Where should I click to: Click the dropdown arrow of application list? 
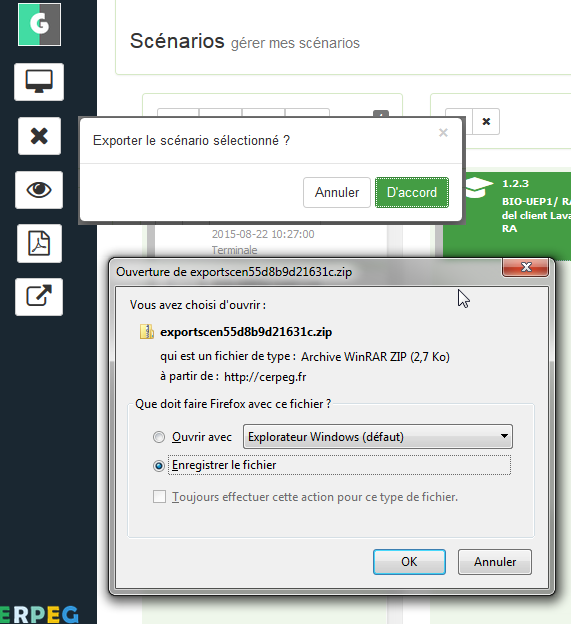(504, 436)
